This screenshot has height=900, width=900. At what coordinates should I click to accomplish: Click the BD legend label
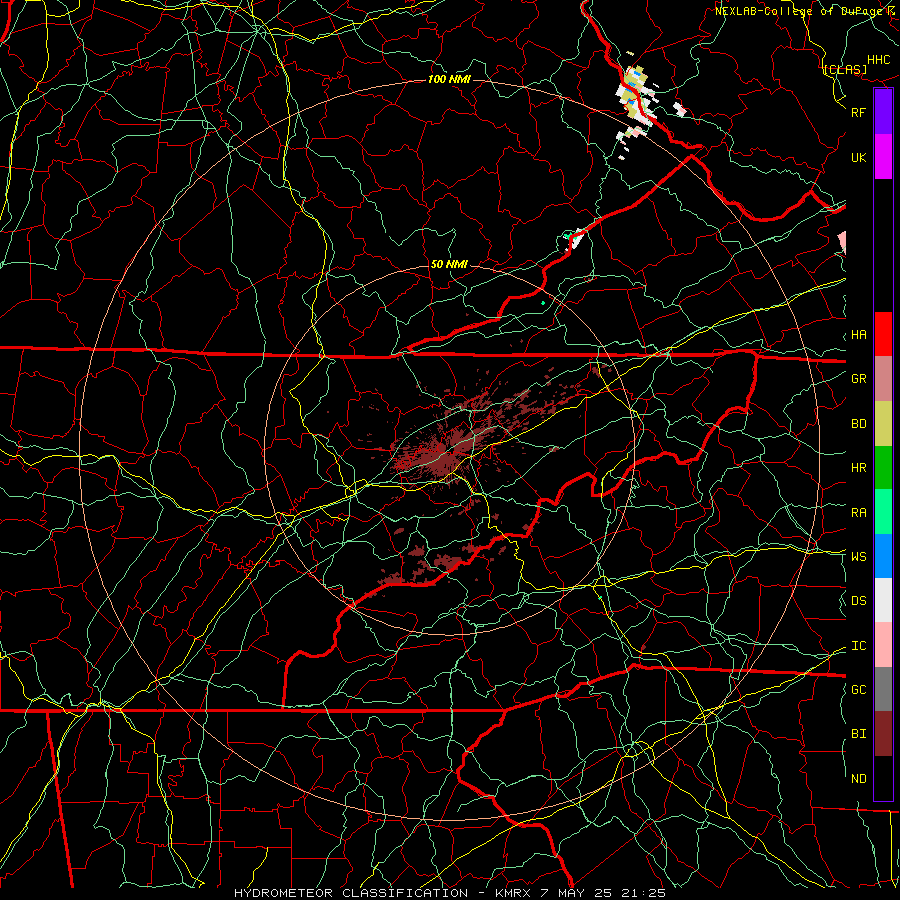(858, 424)
